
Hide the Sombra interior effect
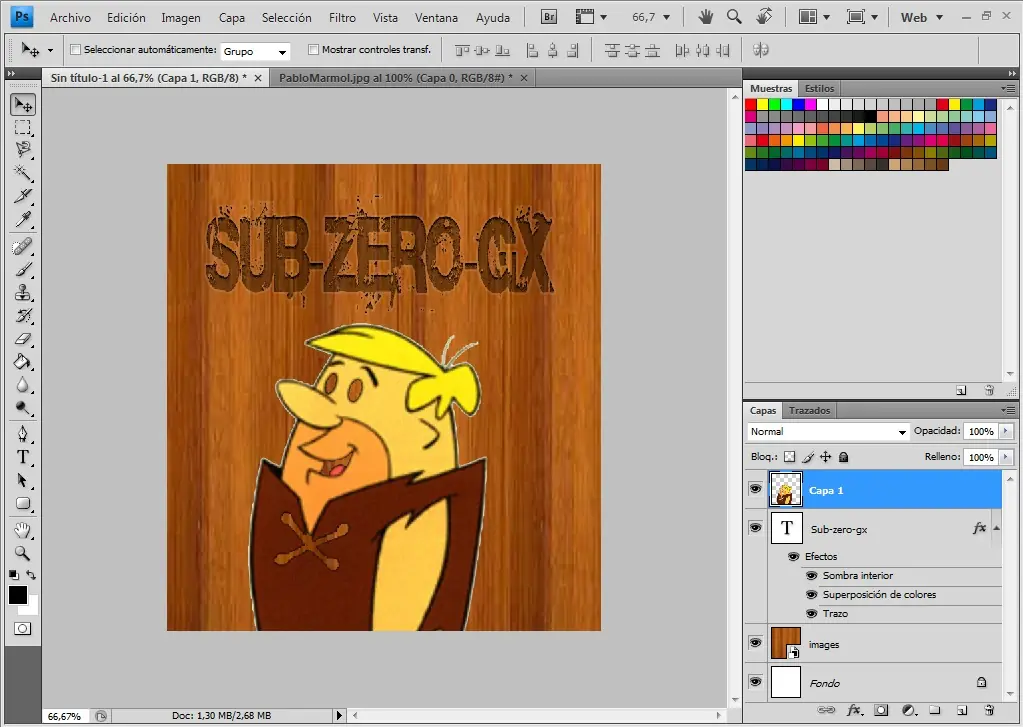point(812,576)
